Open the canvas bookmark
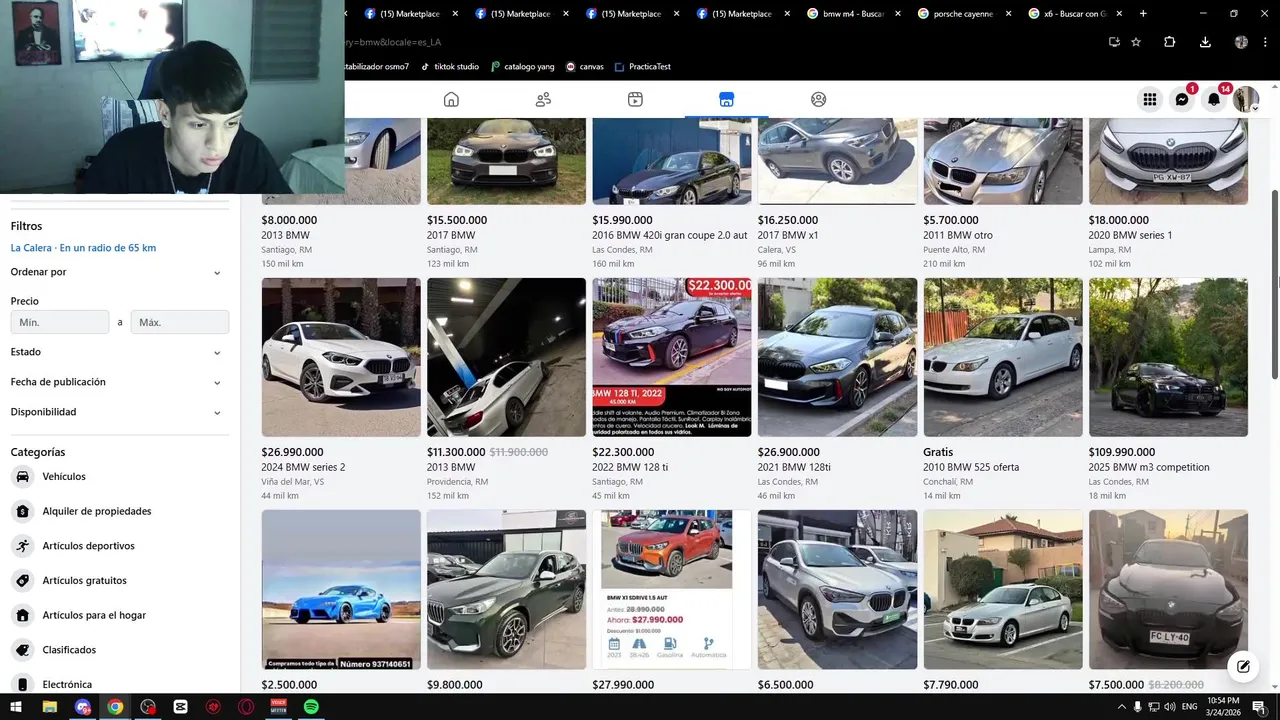The width and height of the screenshot is (1280, 720). [584, 66]
